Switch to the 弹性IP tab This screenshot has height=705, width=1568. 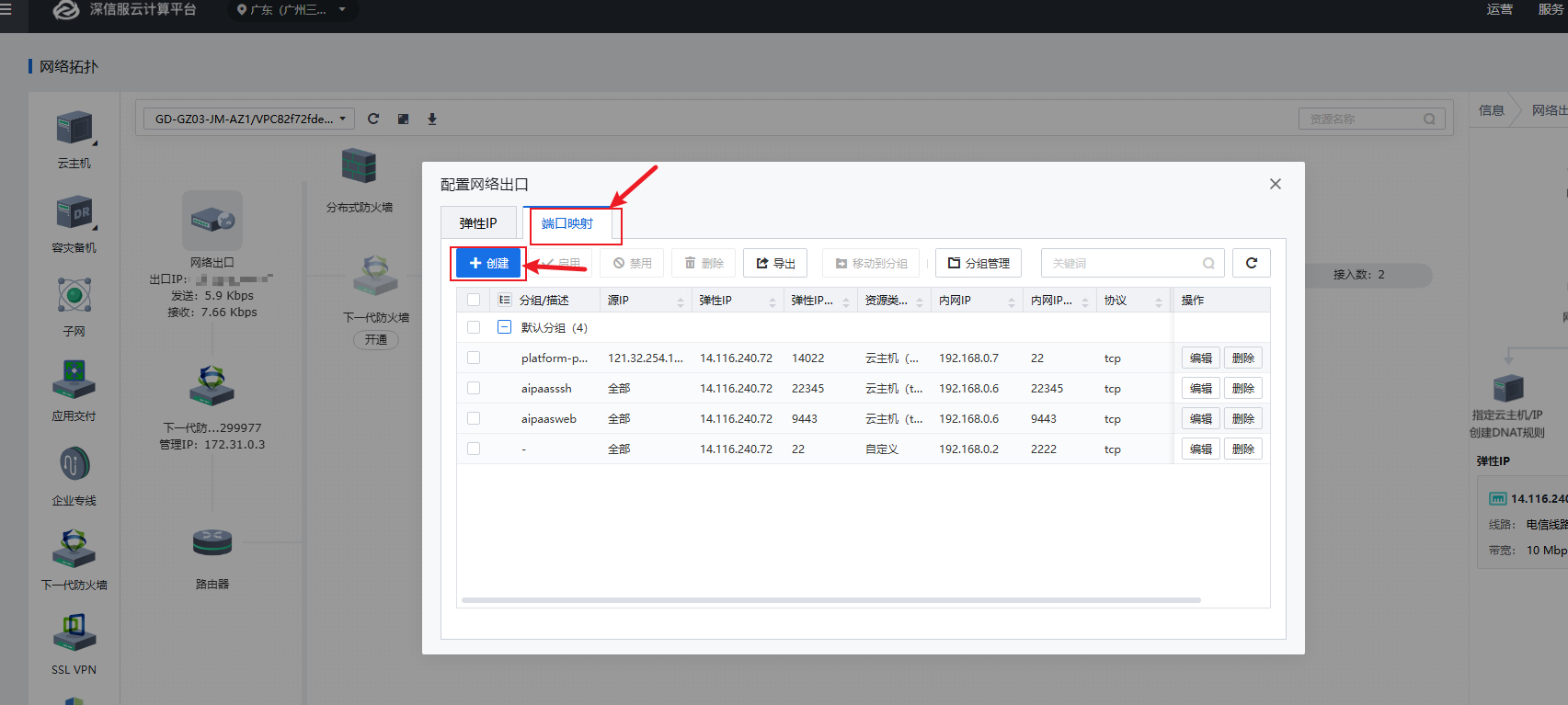pos(478,223)
